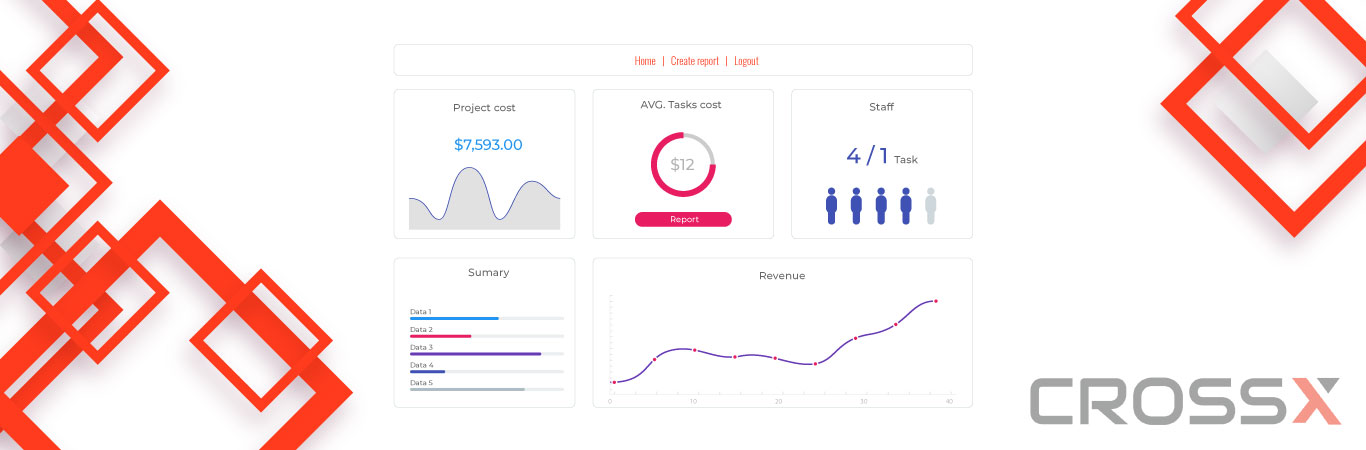Click the Revenue x-axis label 40
This screenshot has width=1366, height=450.
point(949,402)
